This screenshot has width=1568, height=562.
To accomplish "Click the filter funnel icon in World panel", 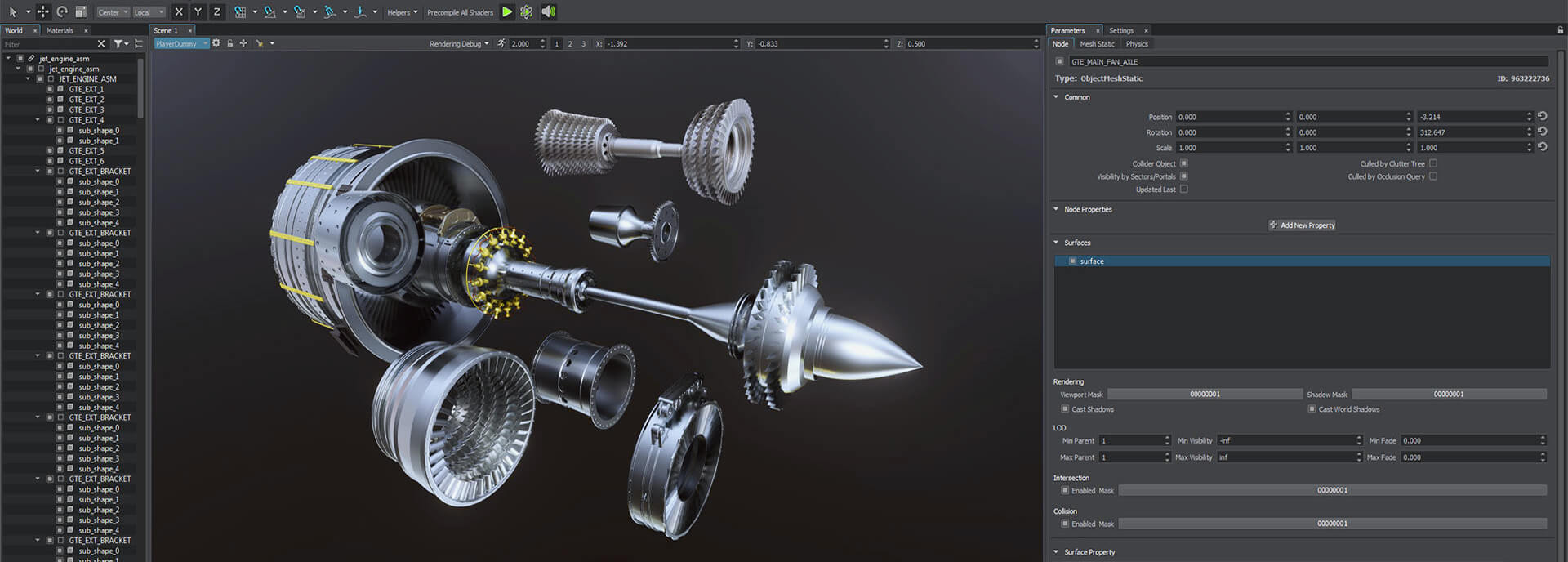I will click(118, 44).
